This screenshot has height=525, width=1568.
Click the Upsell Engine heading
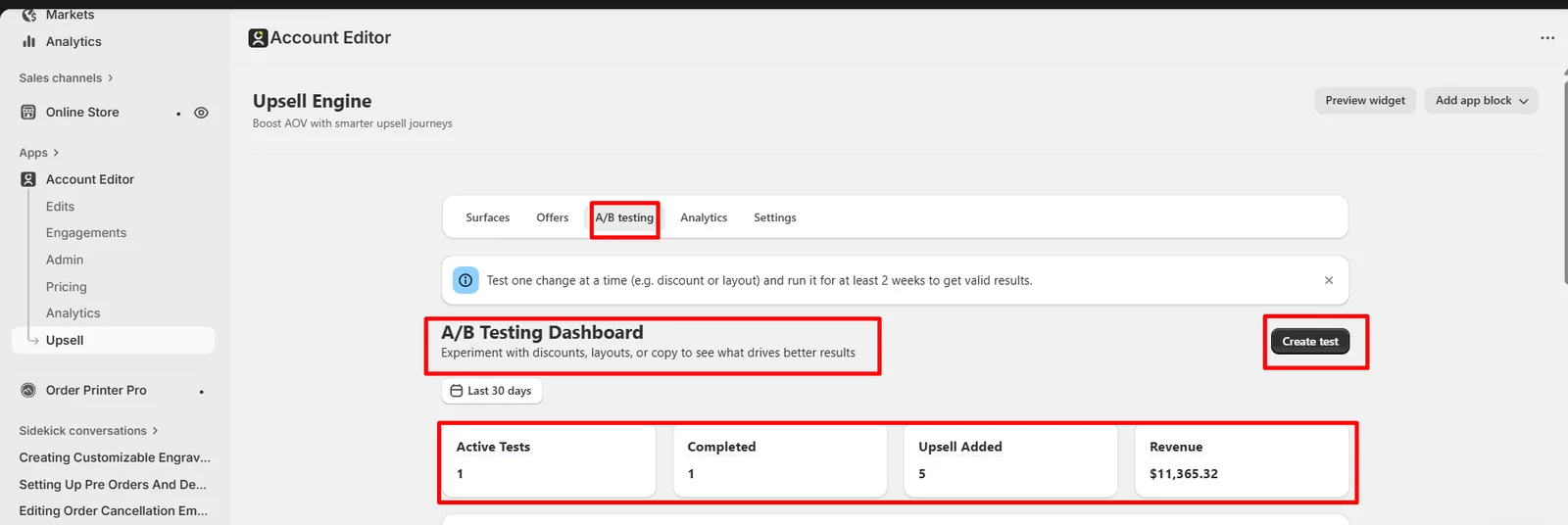point(312,101)
